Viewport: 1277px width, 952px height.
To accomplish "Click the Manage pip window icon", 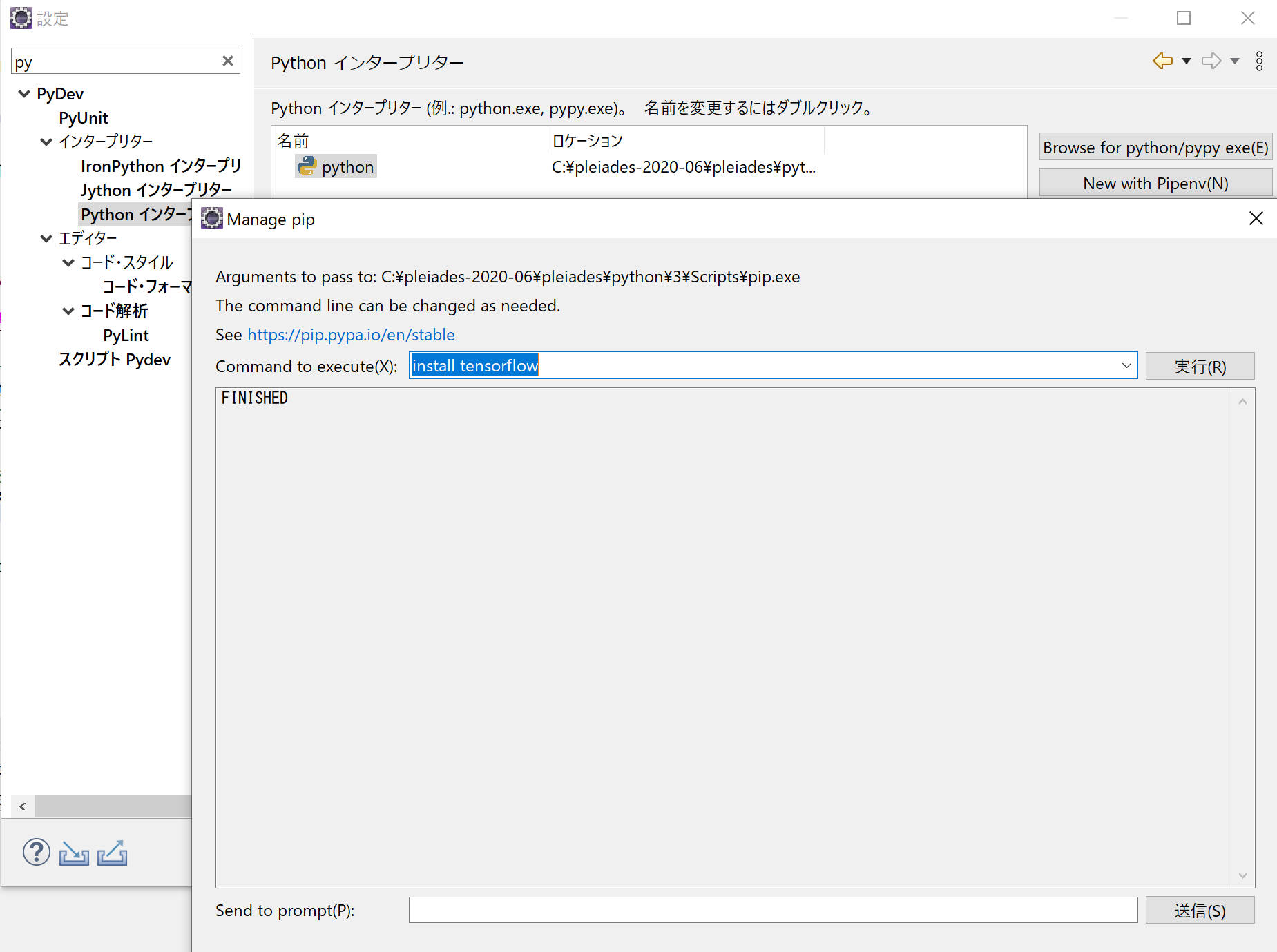I will [x=212, y=219].
